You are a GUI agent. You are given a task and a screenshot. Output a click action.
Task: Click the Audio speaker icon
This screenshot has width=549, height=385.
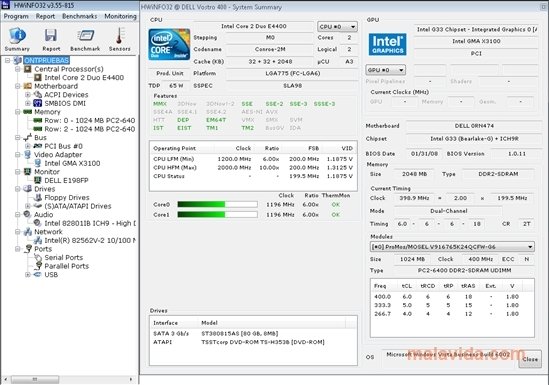tap(28, 215)
